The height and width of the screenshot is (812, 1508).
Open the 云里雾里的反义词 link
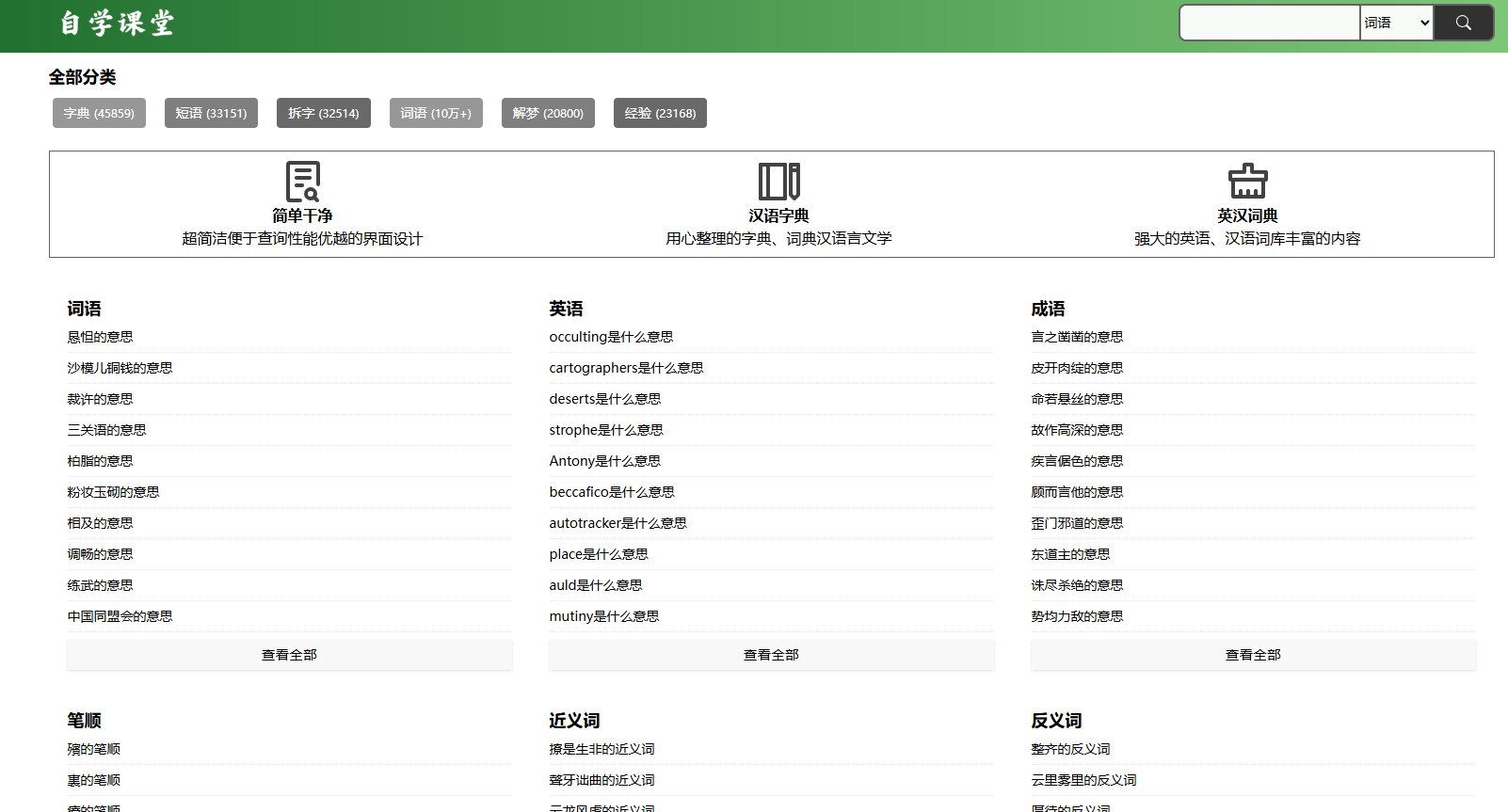point(1083,780)
